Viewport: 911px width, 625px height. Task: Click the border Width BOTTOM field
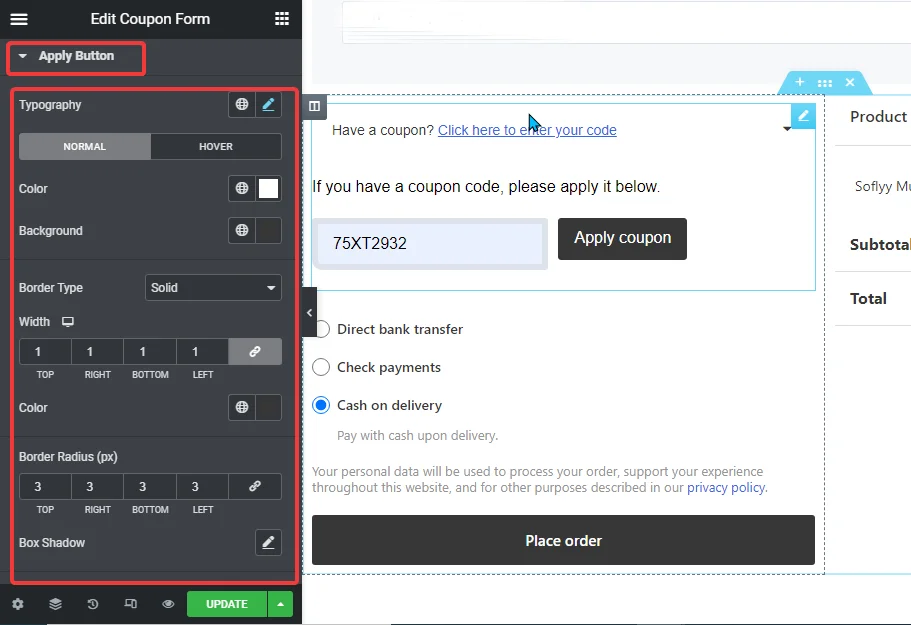pos(150,351)
